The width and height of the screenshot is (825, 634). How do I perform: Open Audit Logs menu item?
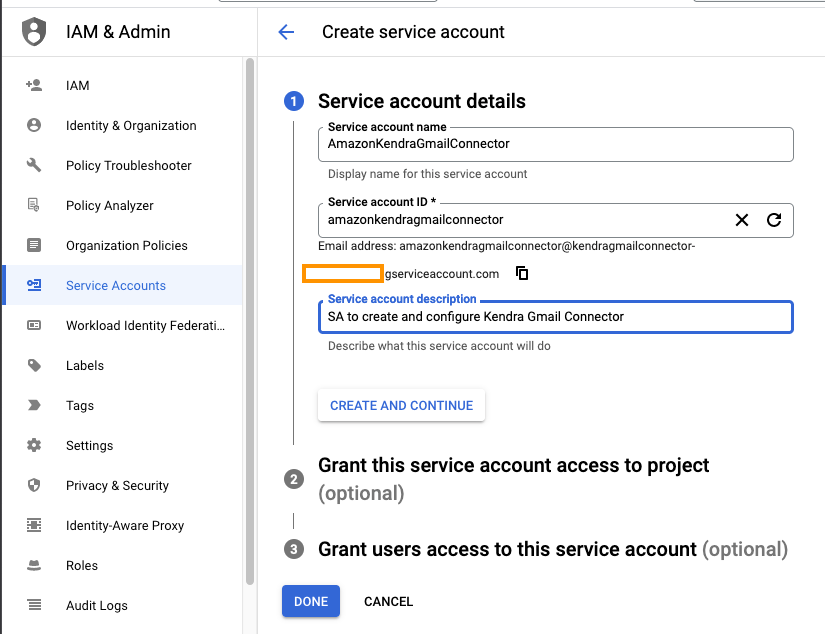pyautogui.click(x=122, y=605)
